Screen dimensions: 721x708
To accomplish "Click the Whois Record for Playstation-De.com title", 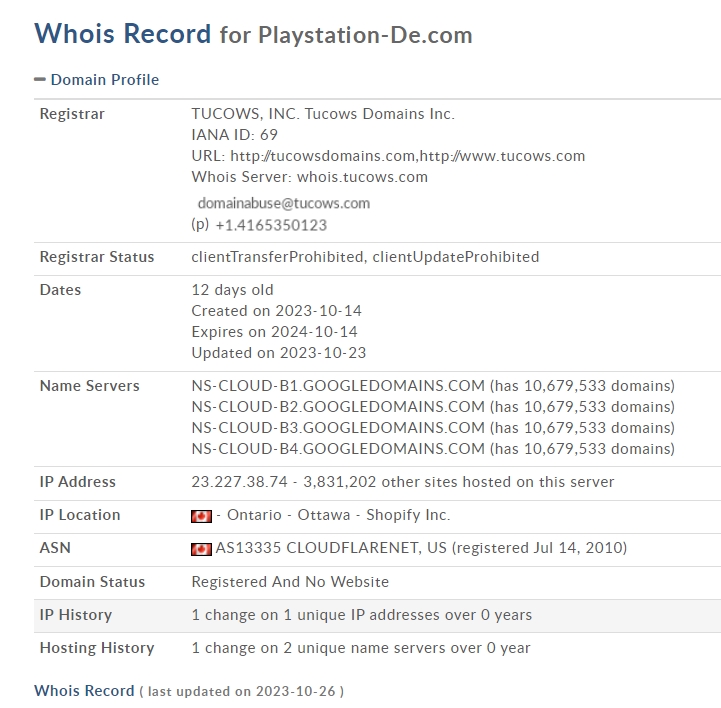I will point(253,34).
